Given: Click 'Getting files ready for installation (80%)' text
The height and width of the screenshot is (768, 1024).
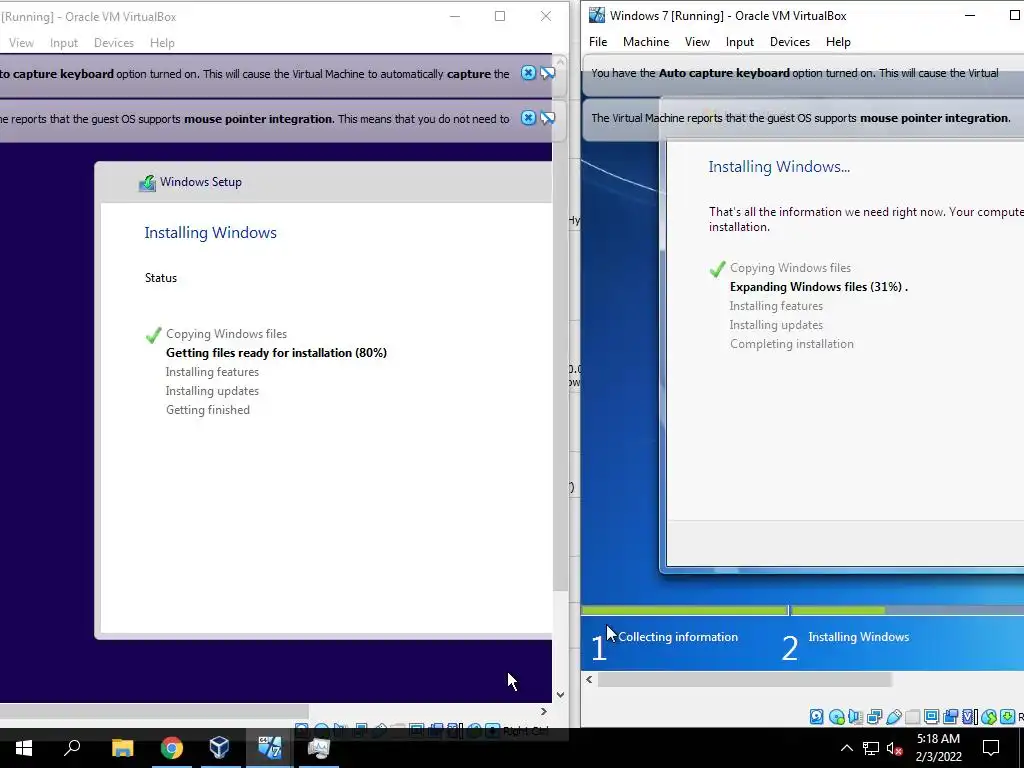Looking at the screenshot, I should [276, 353].
